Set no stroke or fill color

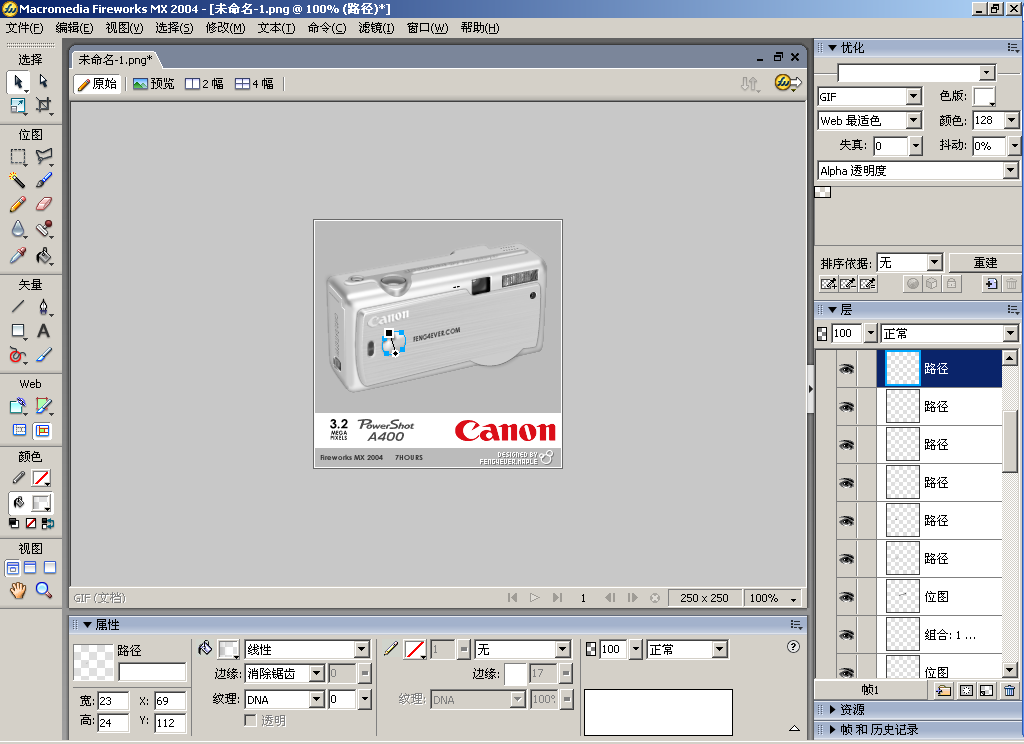(x=31, y=524)
